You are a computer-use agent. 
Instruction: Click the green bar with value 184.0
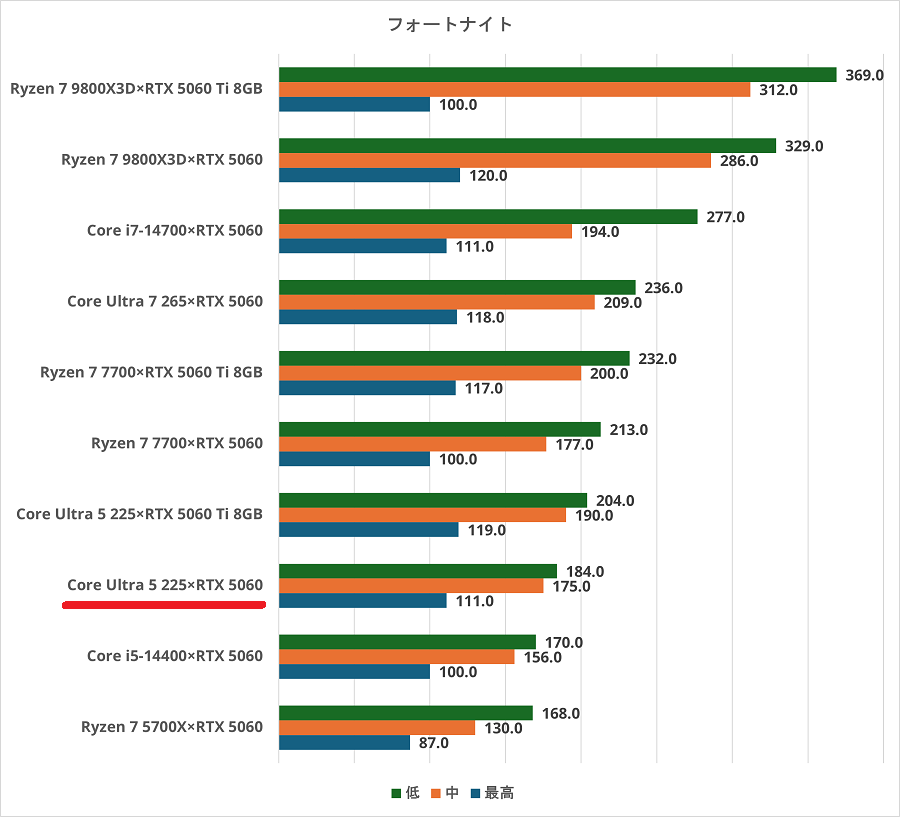(x=417, y=571)
